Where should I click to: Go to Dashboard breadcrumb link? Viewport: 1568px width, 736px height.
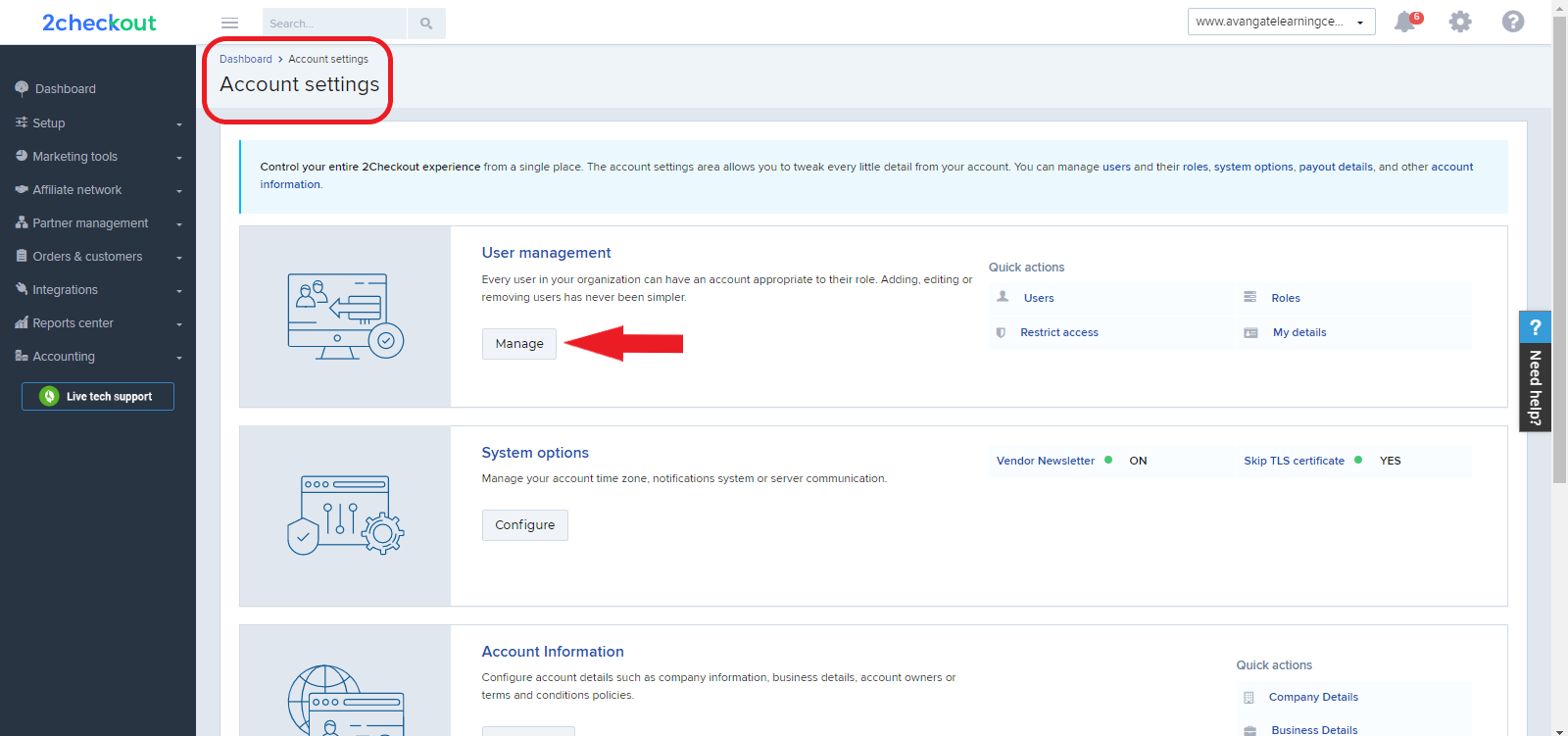click(246, 59)
